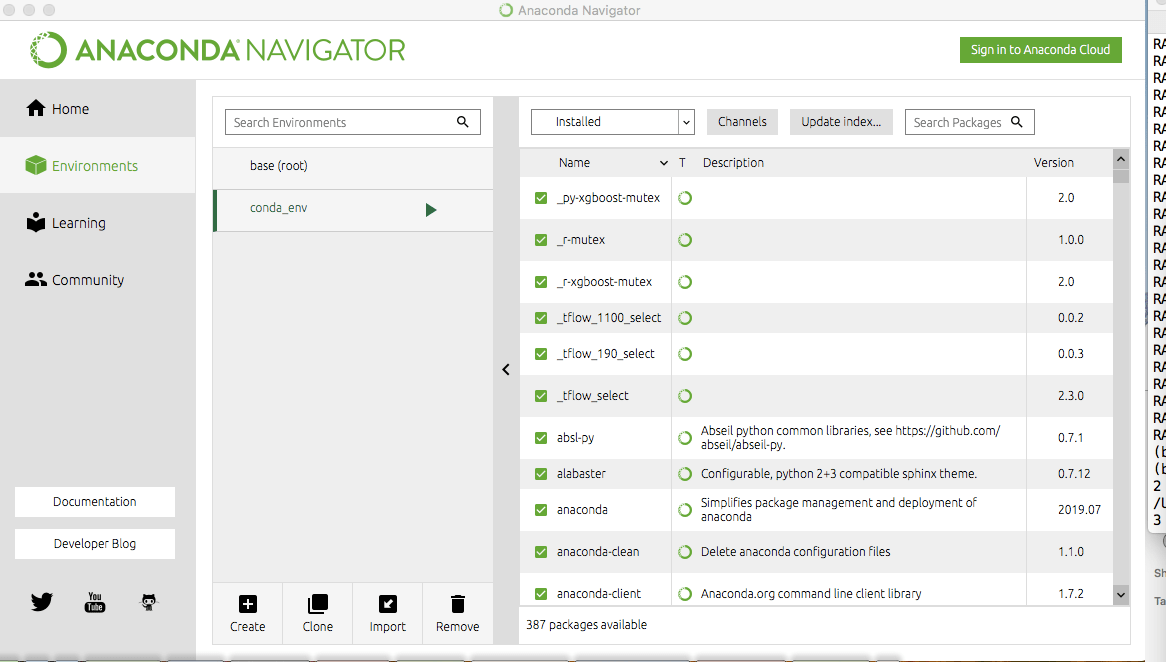Uncheck the absl-py package checkbox
The width and height of the screenshot is (1166, 662).
[x=541, y=438]
